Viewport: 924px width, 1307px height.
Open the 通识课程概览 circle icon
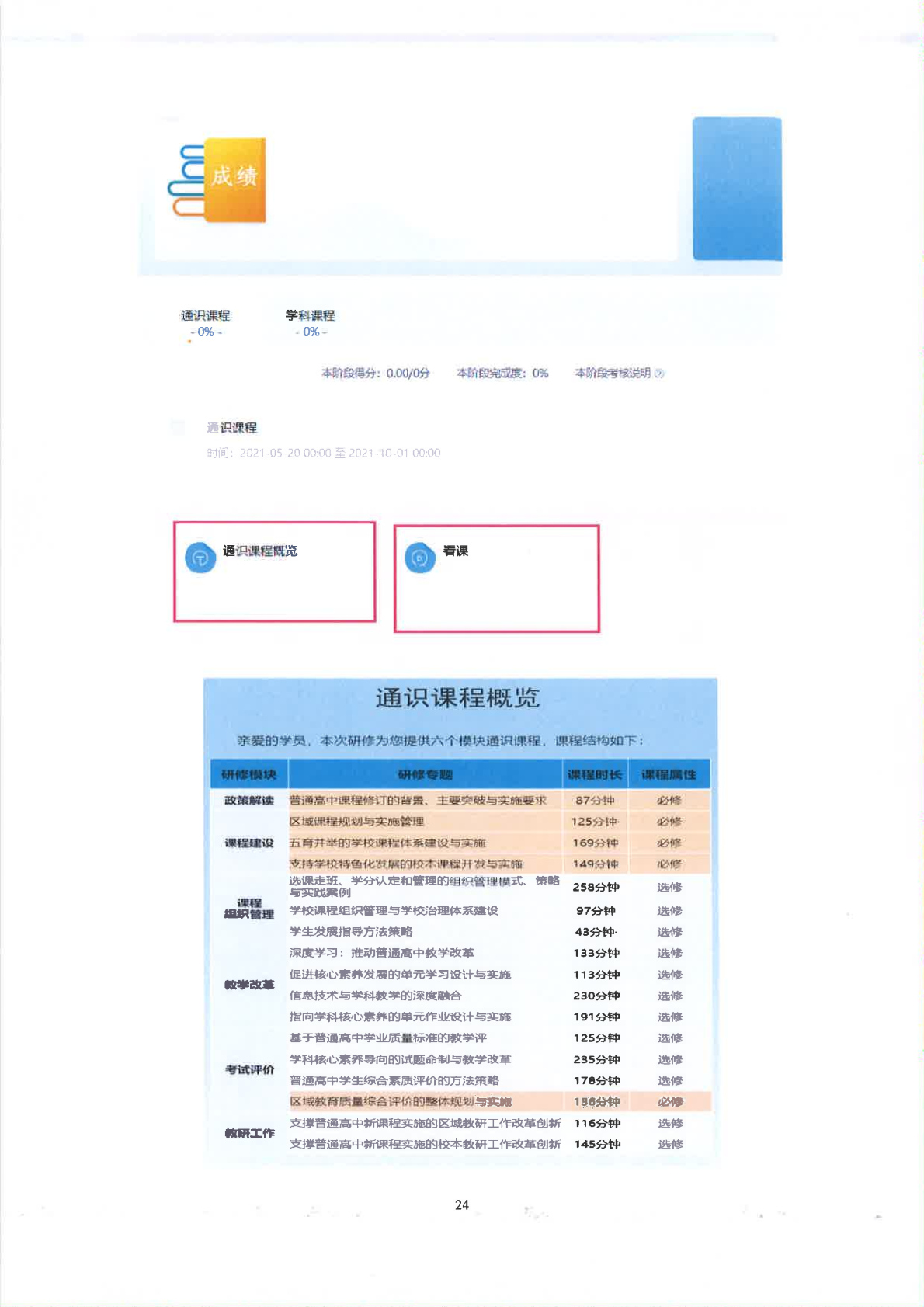click(x=200, y=558)
